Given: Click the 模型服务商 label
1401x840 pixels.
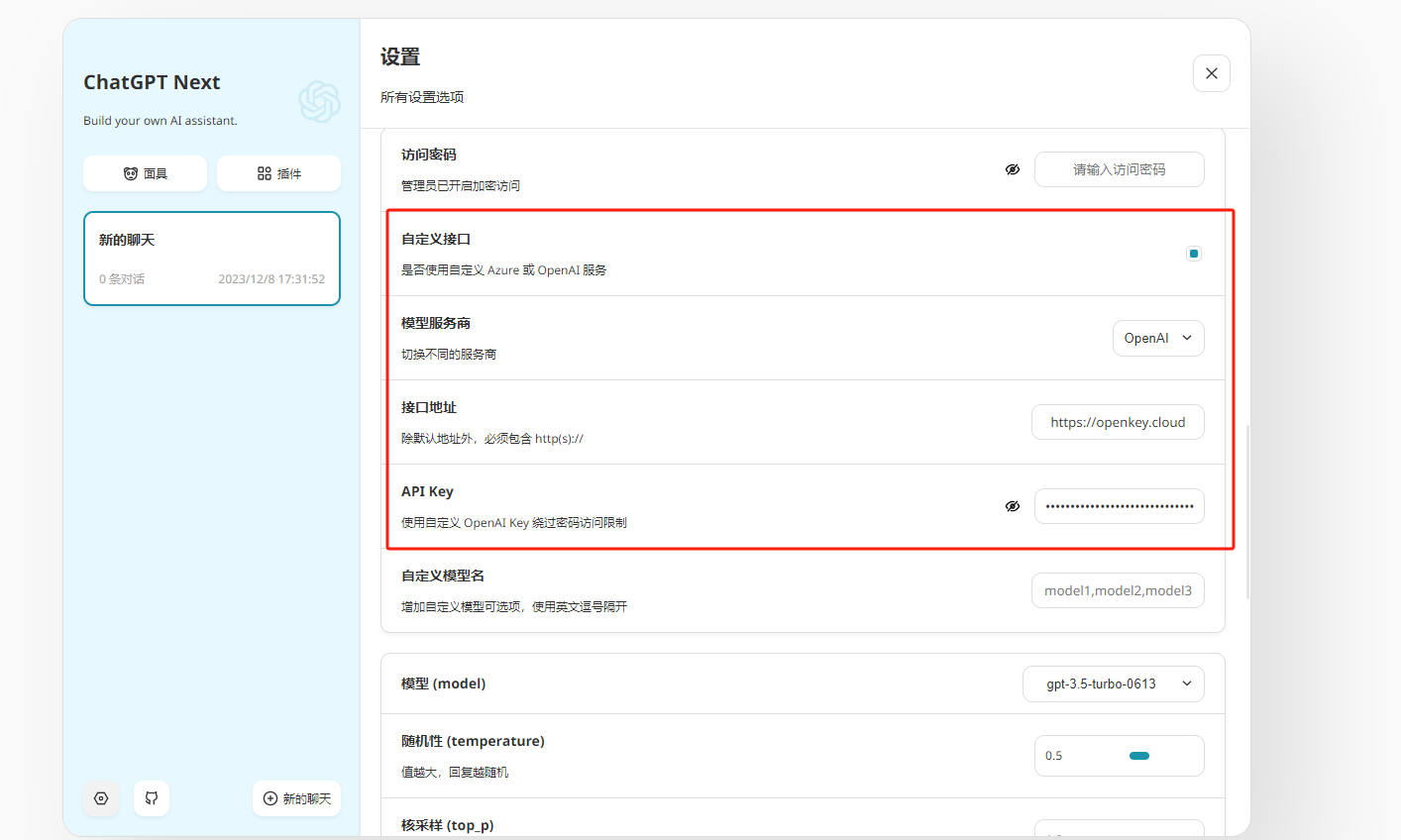Looking at the screenshot, I should [x=436, y=323].
